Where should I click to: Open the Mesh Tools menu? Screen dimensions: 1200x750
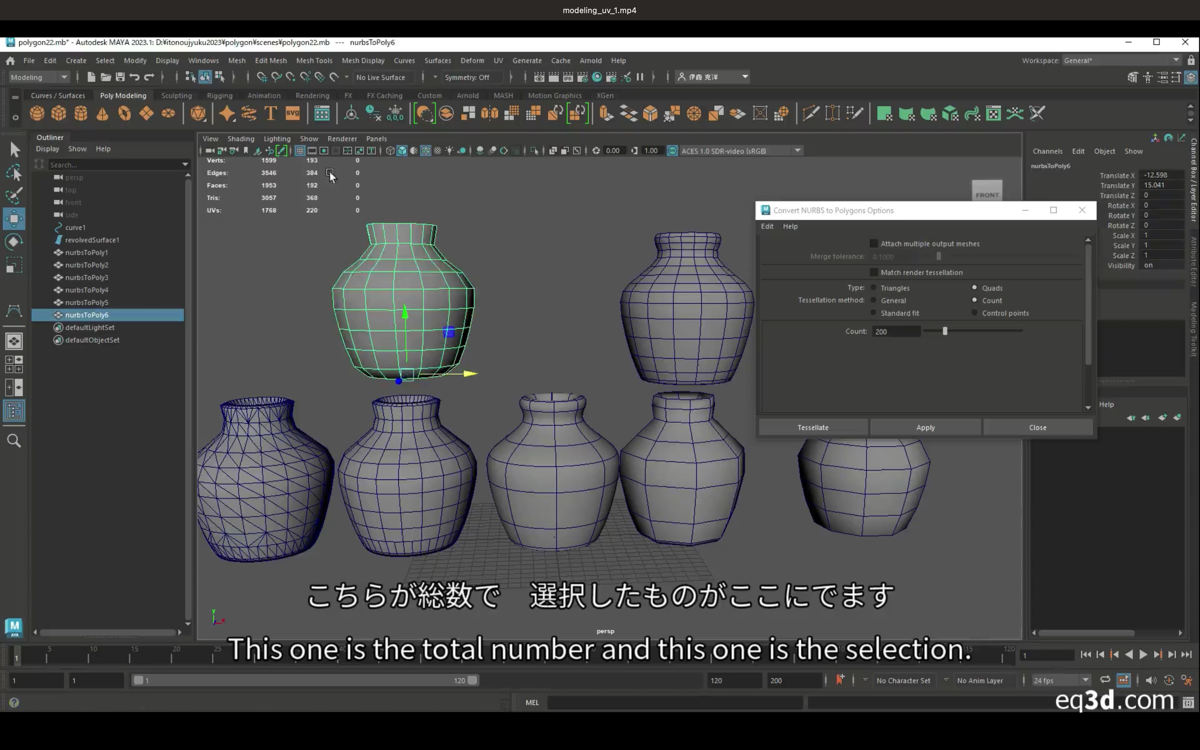(x=314, y=60)
